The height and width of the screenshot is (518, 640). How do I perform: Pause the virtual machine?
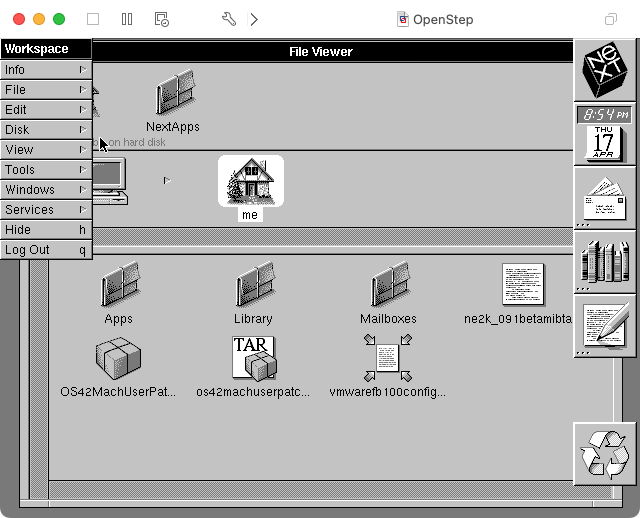(127, 19)
